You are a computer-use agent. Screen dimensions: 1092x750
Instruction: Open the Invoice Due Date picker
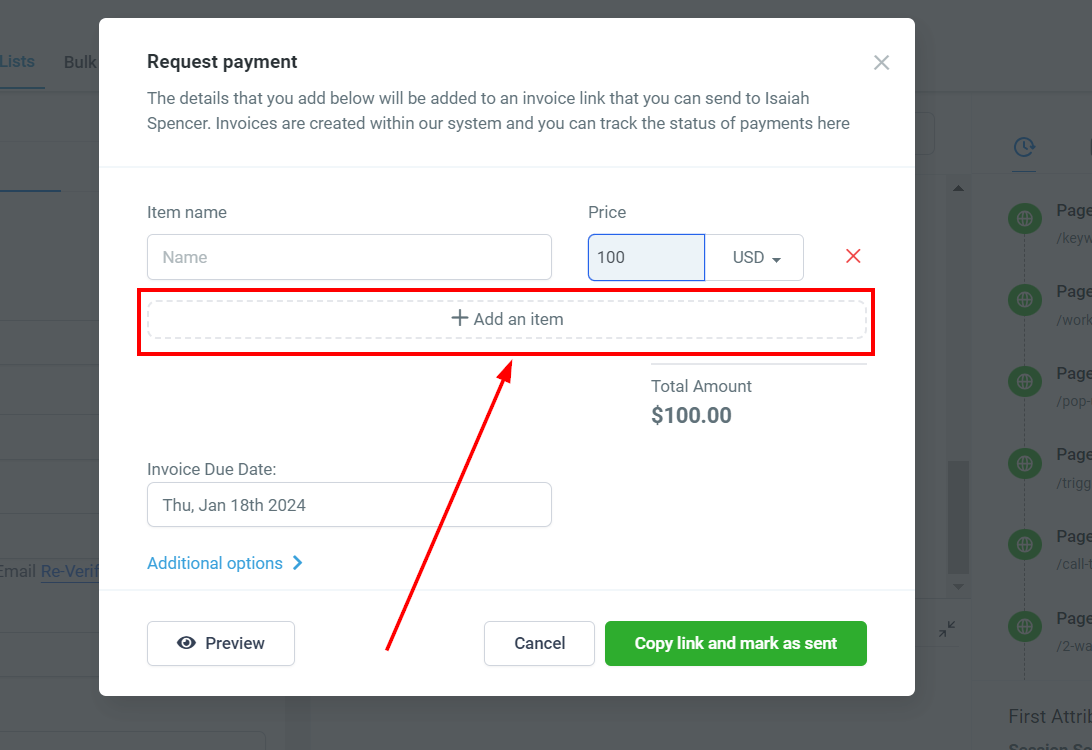(x=349, y=505)
